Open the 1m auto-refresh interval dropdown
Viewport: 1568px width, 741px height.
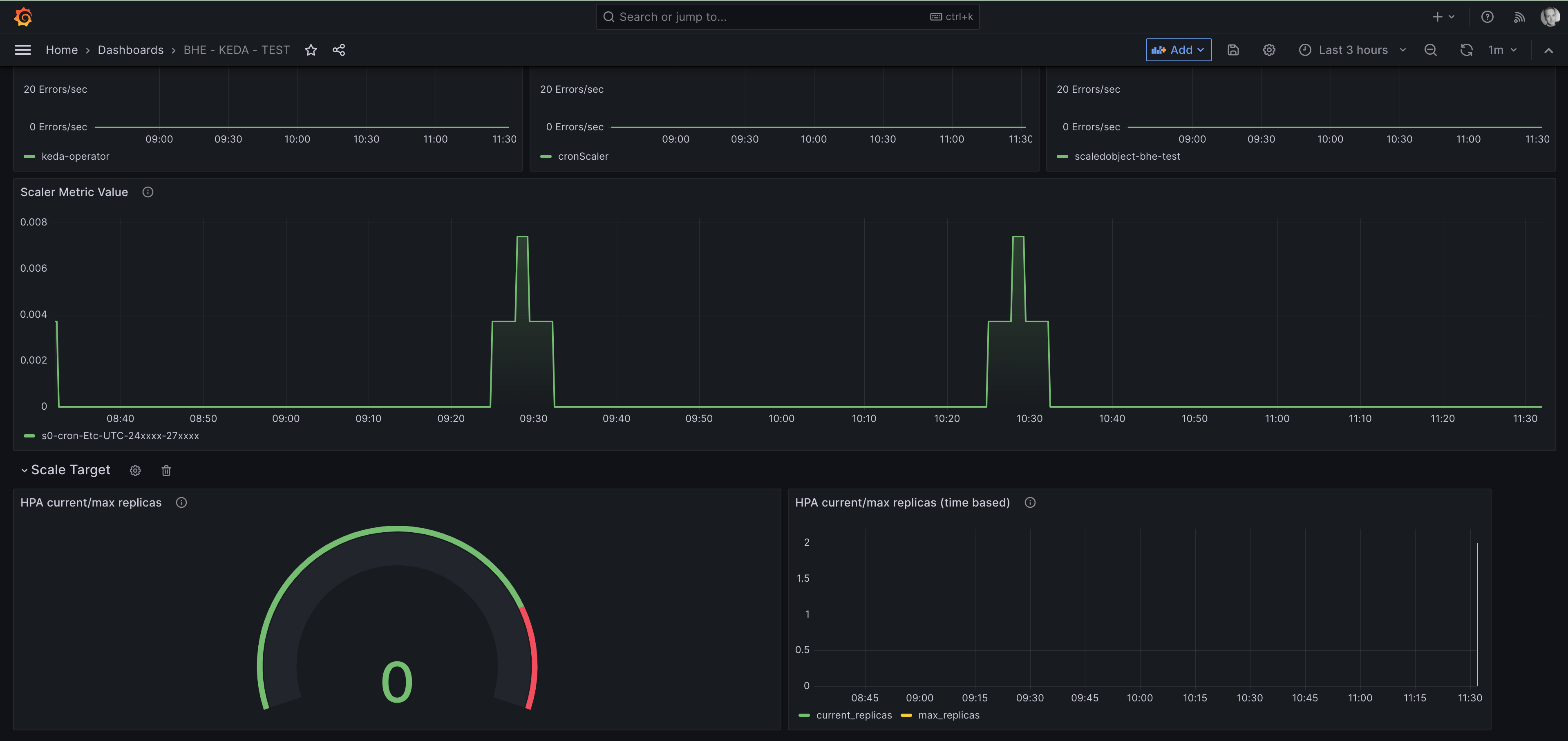click(1502, 50)
